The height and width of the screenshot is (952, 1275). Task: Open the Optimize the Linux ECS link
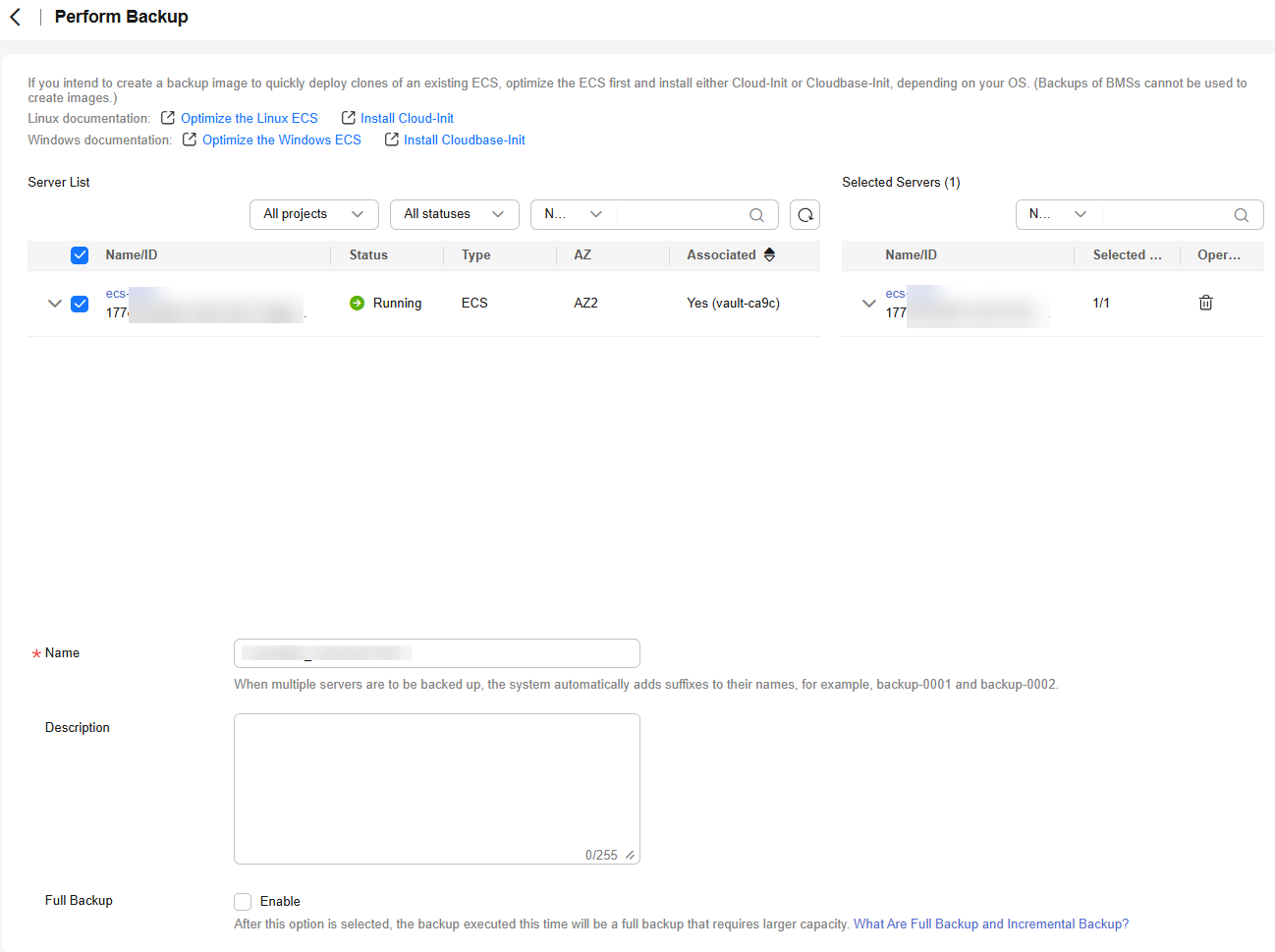point(249,118)
